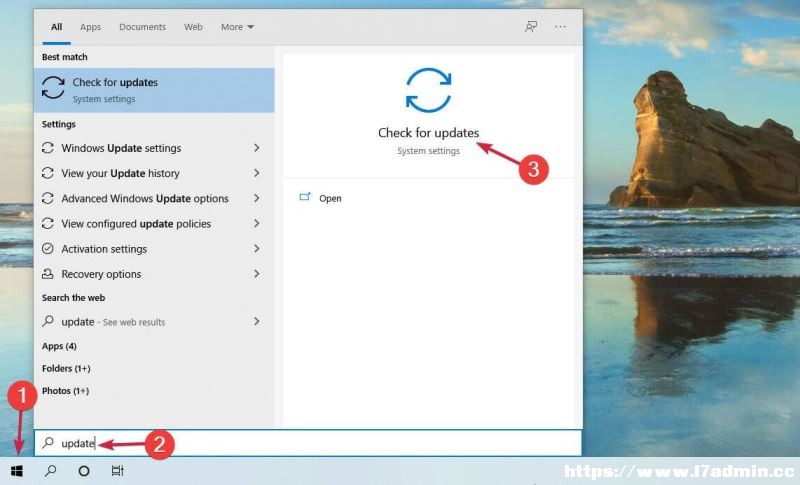800x485 pixels.
Task: Click the sync icon beside View your Update history
Action: point(48,173)
